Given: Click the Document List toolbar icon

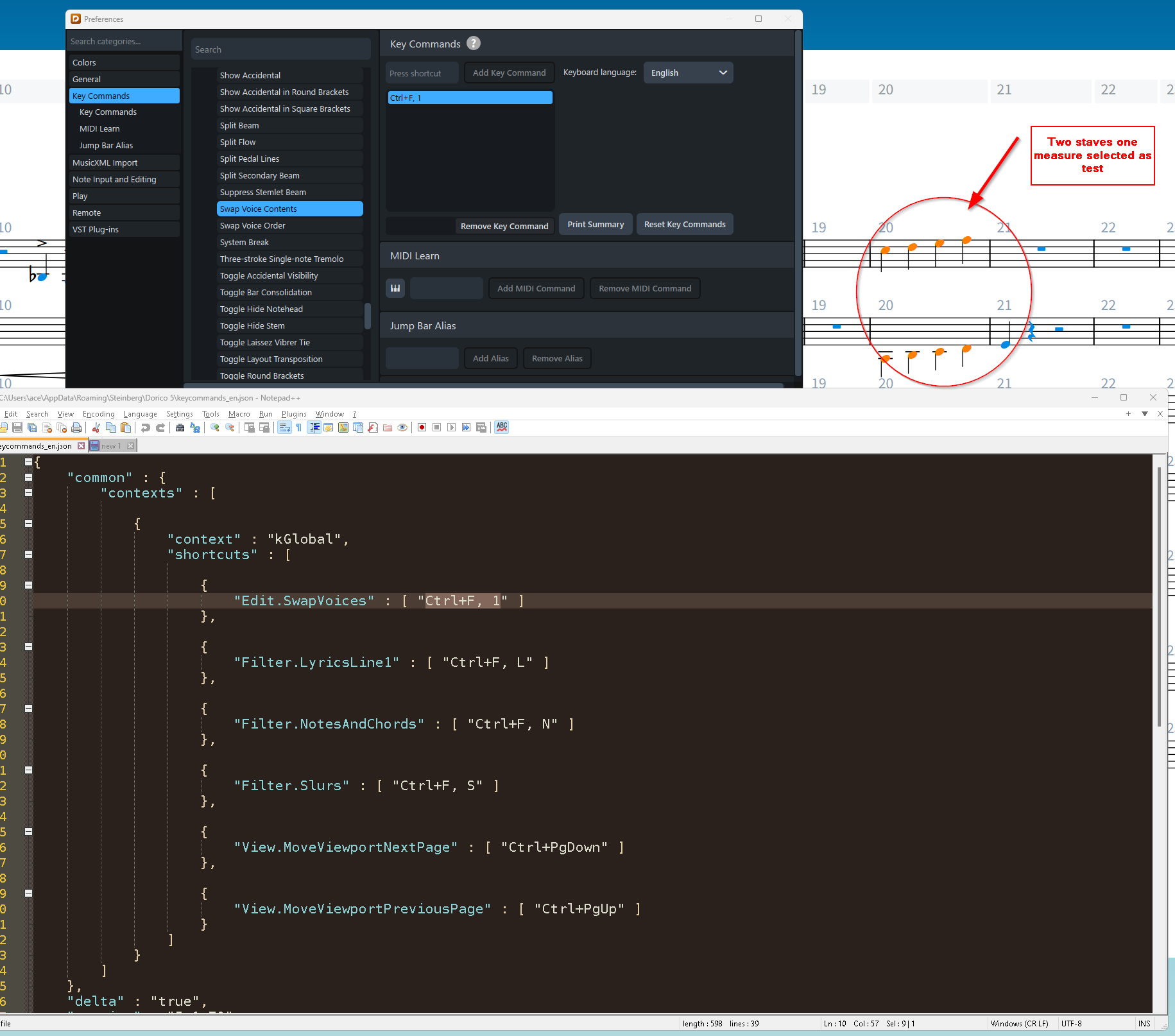Looking at the screenshot, I should point(358,427).
